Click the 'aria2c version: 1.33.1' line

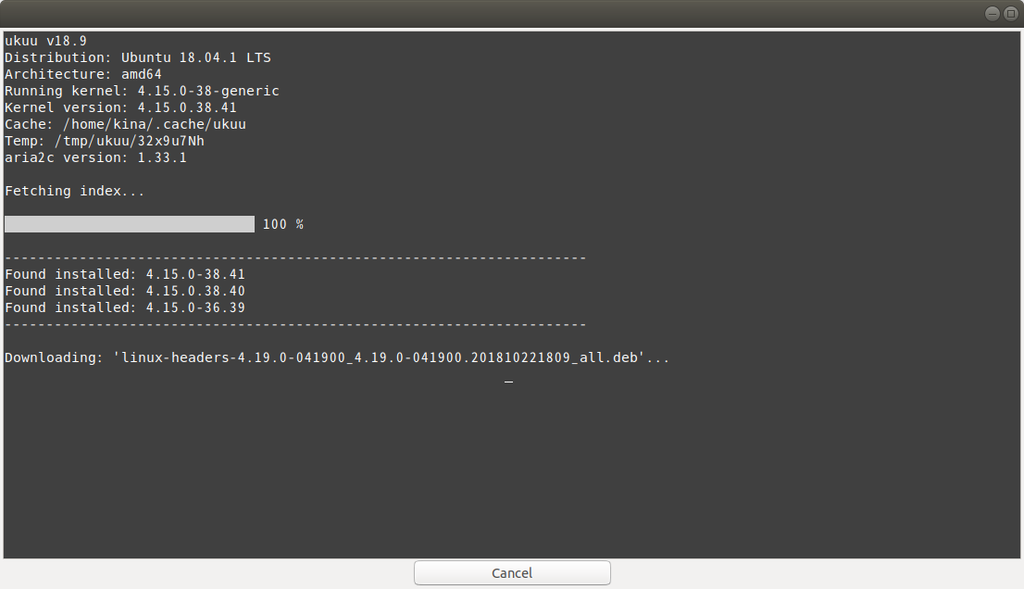click(95, 157)
